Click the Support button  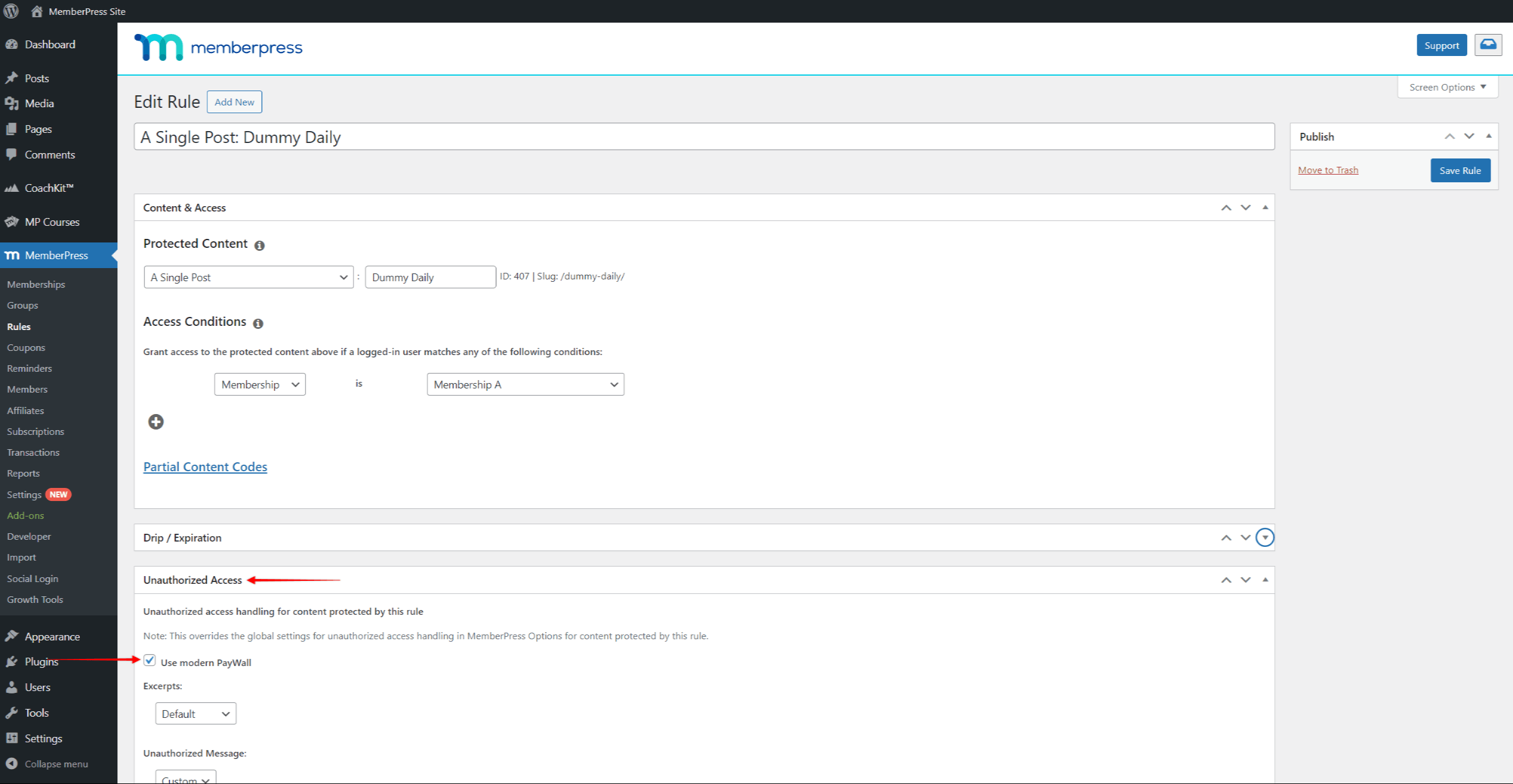click(x=1441, y=45)
